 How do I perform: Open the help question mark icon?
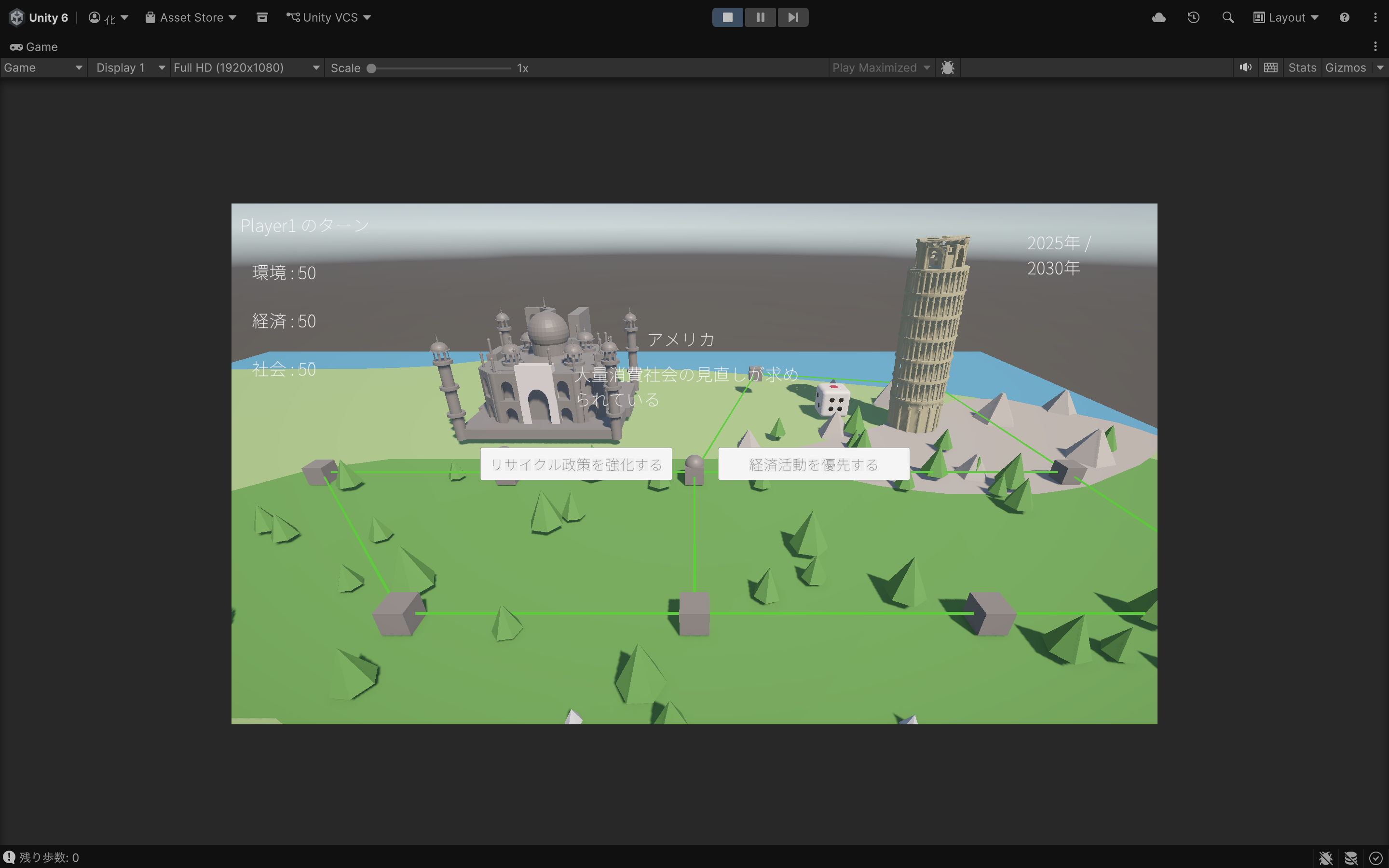coord(1344,17)
